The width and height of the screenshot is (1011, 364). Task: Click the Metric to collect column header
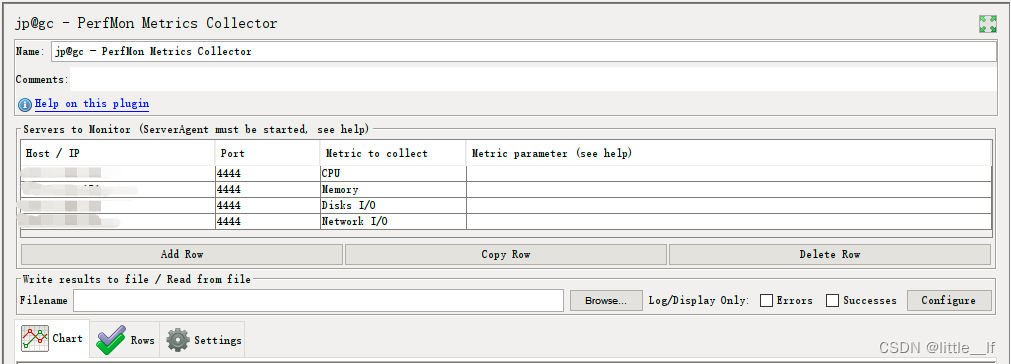point(393,153)
